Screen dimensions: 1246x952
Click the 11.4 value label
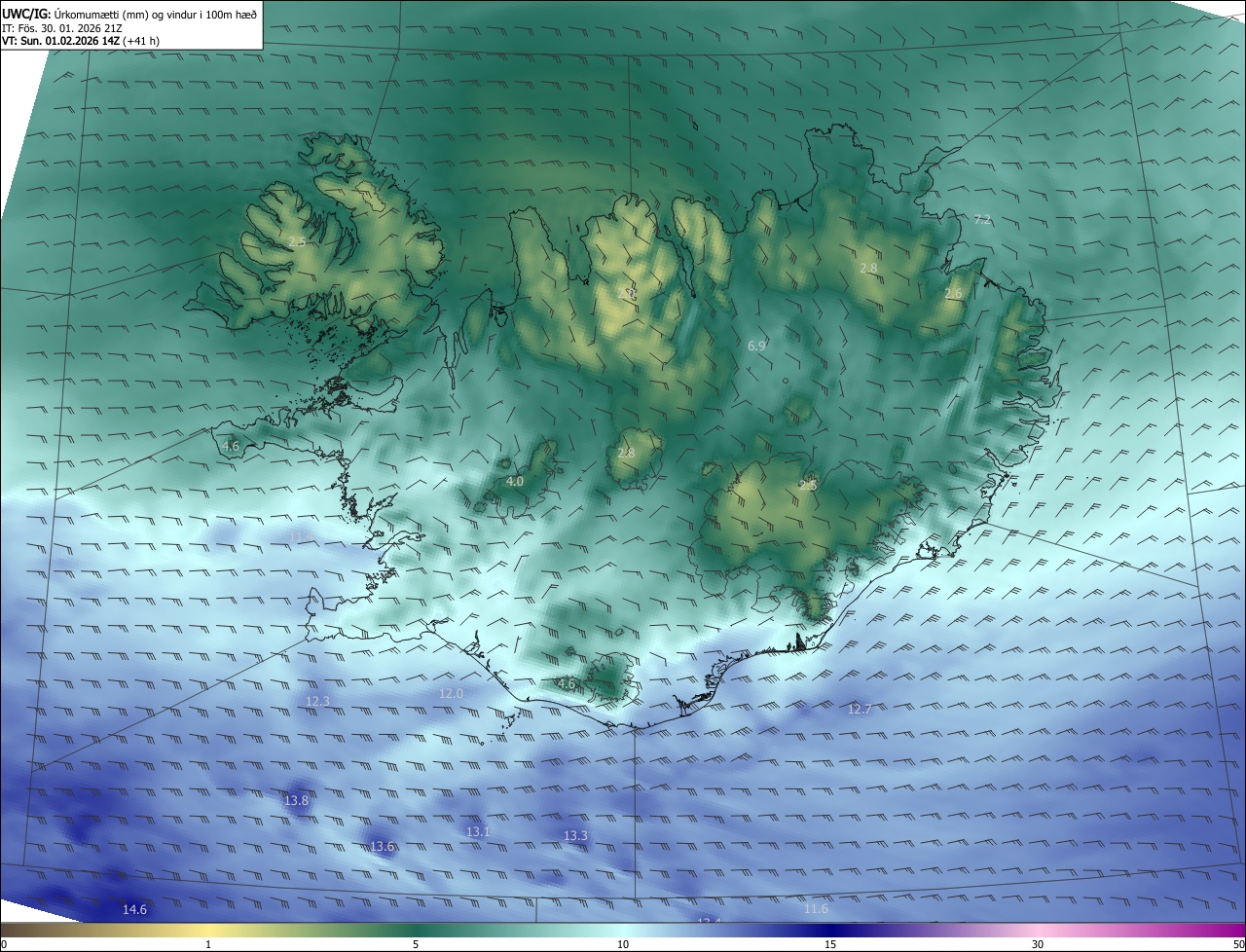coord(302,536)
